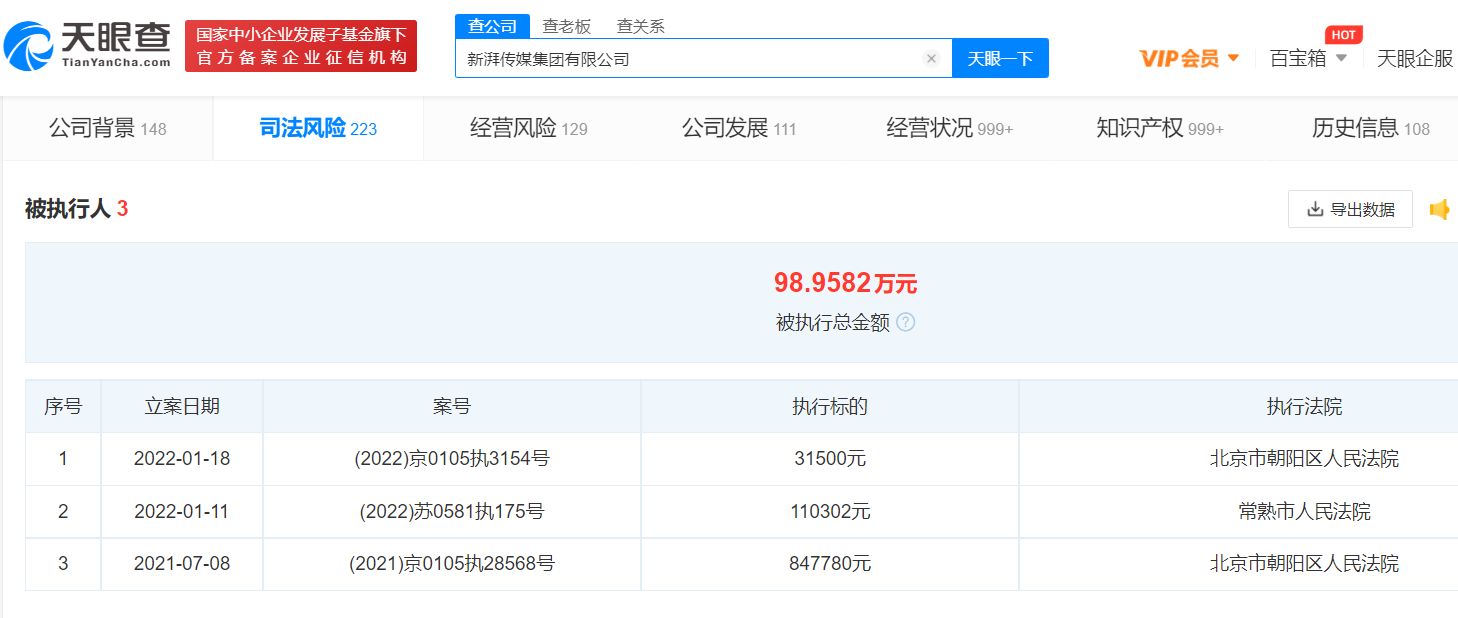Click the 执行标的 column header

830,406
